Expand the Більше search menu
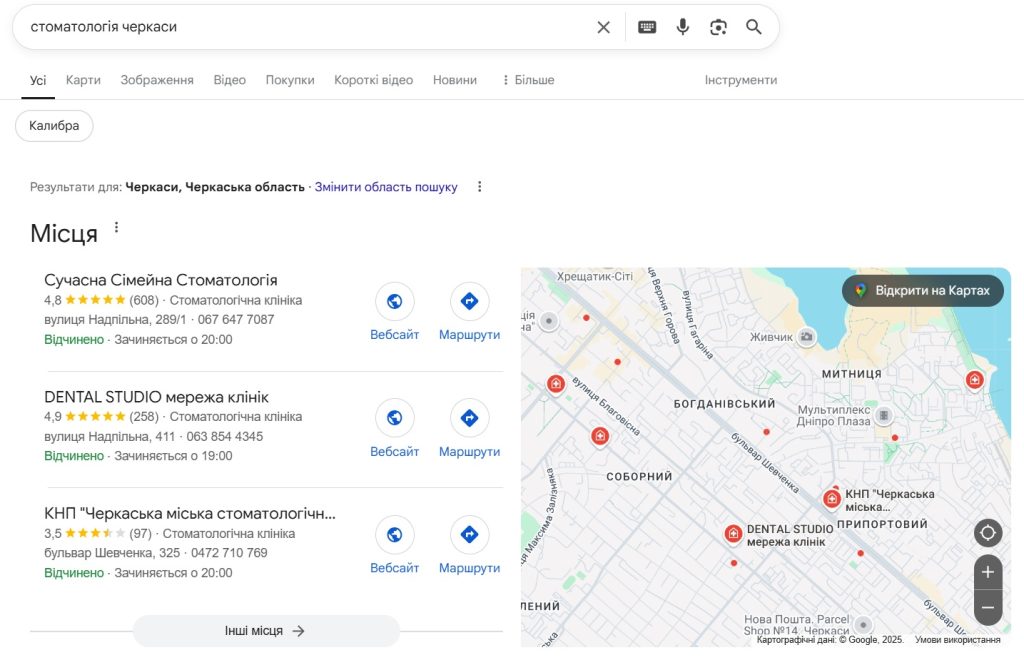 click(x=528, y=80)
